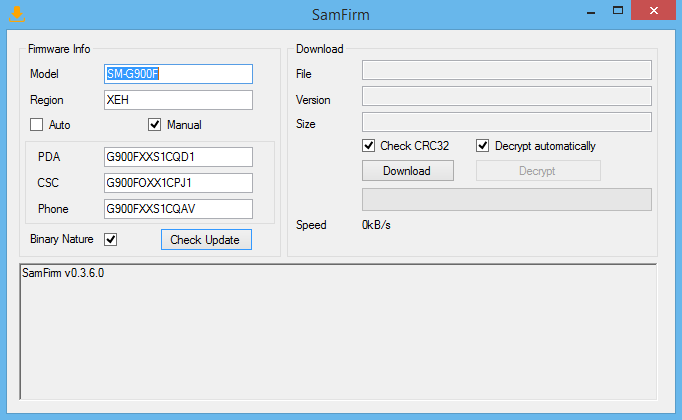This screenshot has width=682, height=420.
Task: Click the greyed Decrypt button
Action: tap(538, 170)
